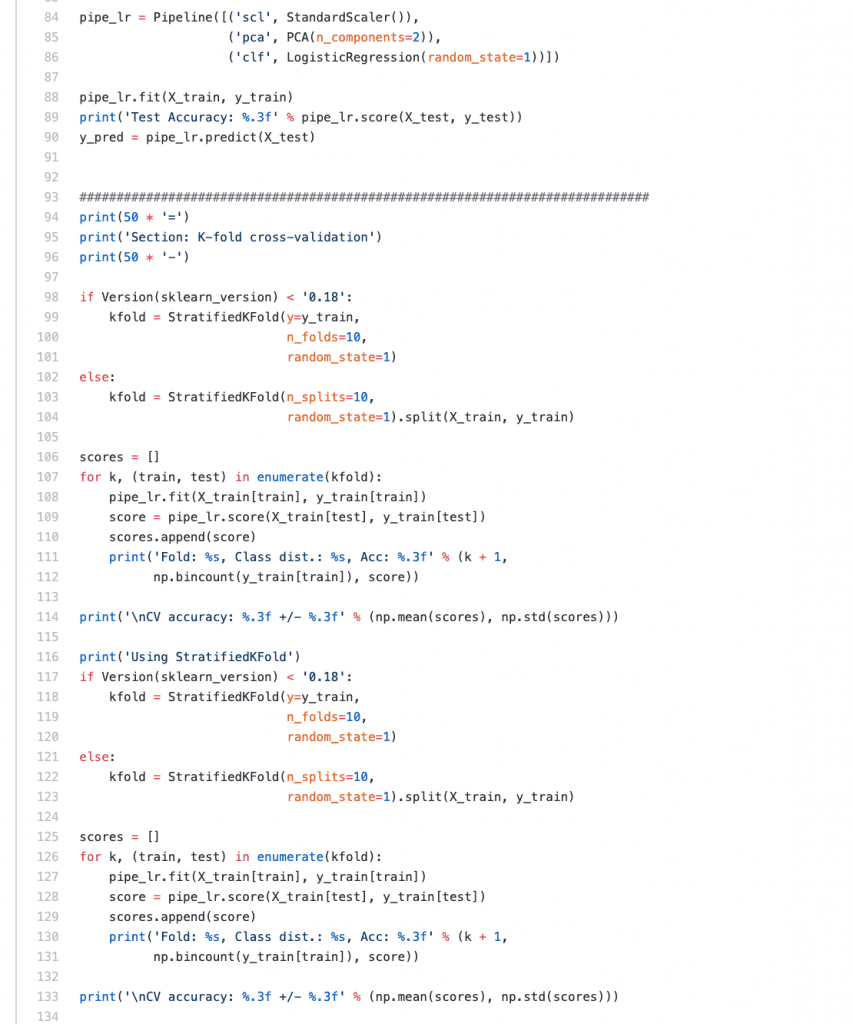Screen dimensions: 853x1024
Task: Click 'StandardScaler()' on line 84
Action: (349, 17)
